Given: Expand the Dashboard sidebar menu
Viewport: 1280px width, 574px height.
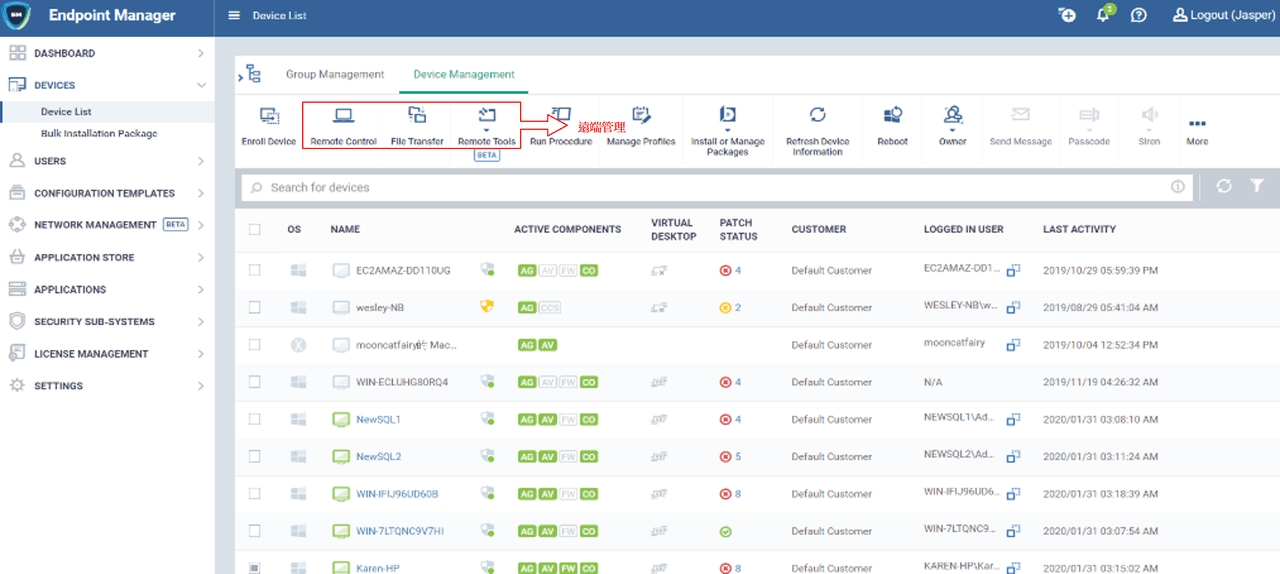Looking at the screenshot, I should click(107, 53).
